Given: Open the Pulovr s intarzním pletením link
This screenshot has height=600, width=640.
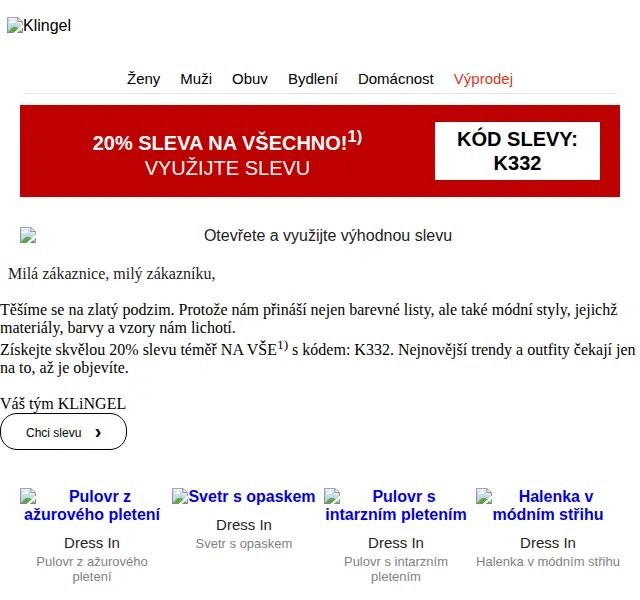Looking at the screenshot, I should (396, 505).
